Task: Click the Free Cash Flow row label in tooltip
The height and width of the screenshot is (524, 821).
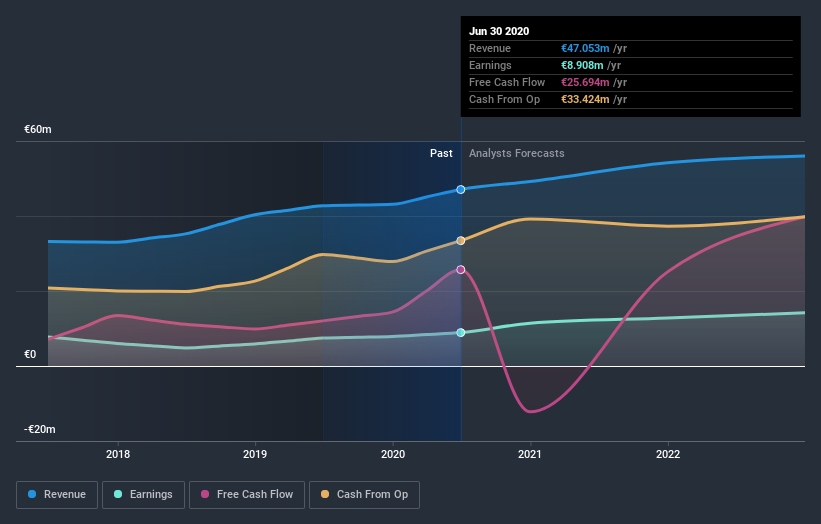Action: point(507,82)
